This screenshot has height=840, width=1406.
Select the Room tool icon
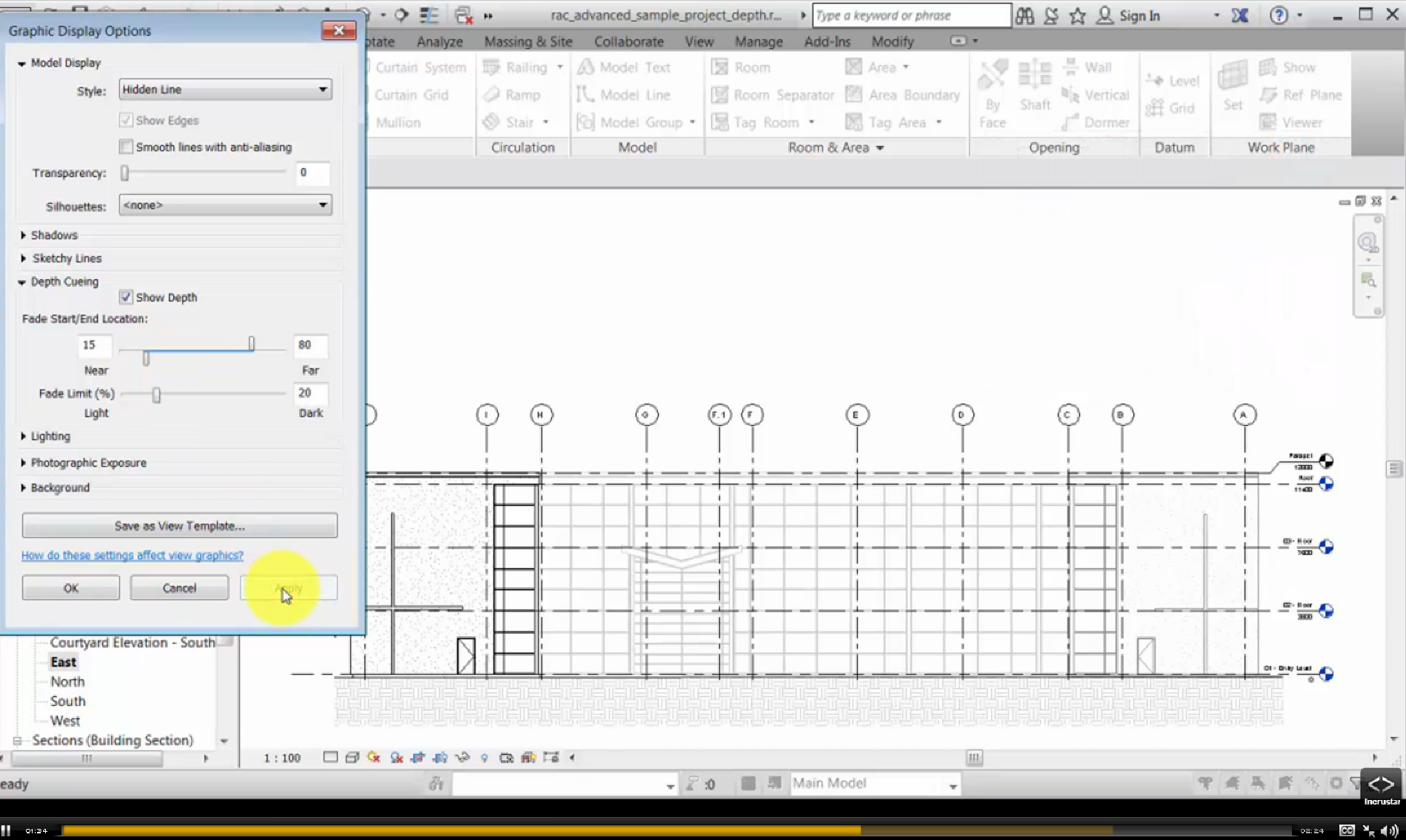coord(719,67)
